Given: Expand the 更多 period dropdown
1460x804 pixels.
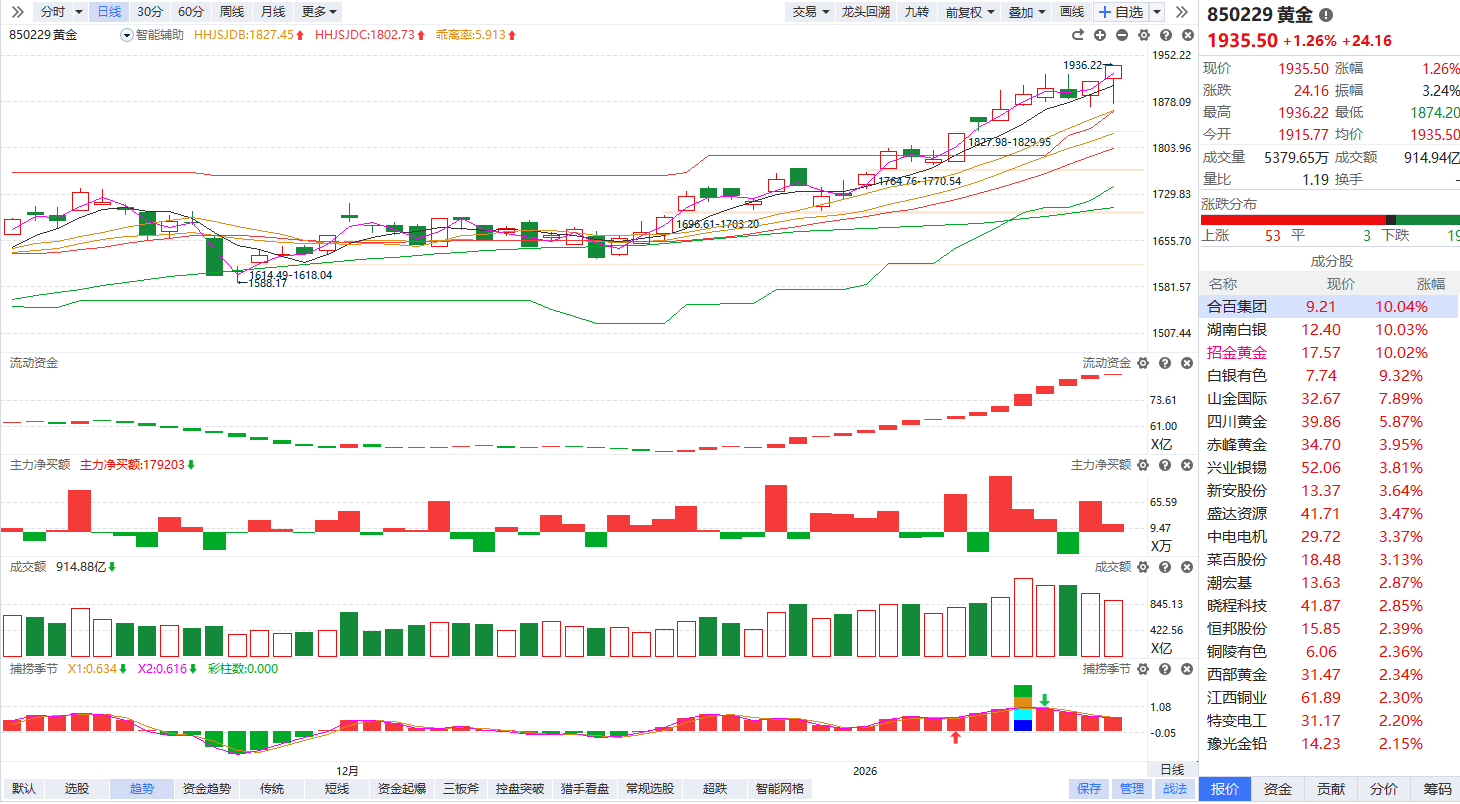Looking at the screenshot, I should [319, 12].
